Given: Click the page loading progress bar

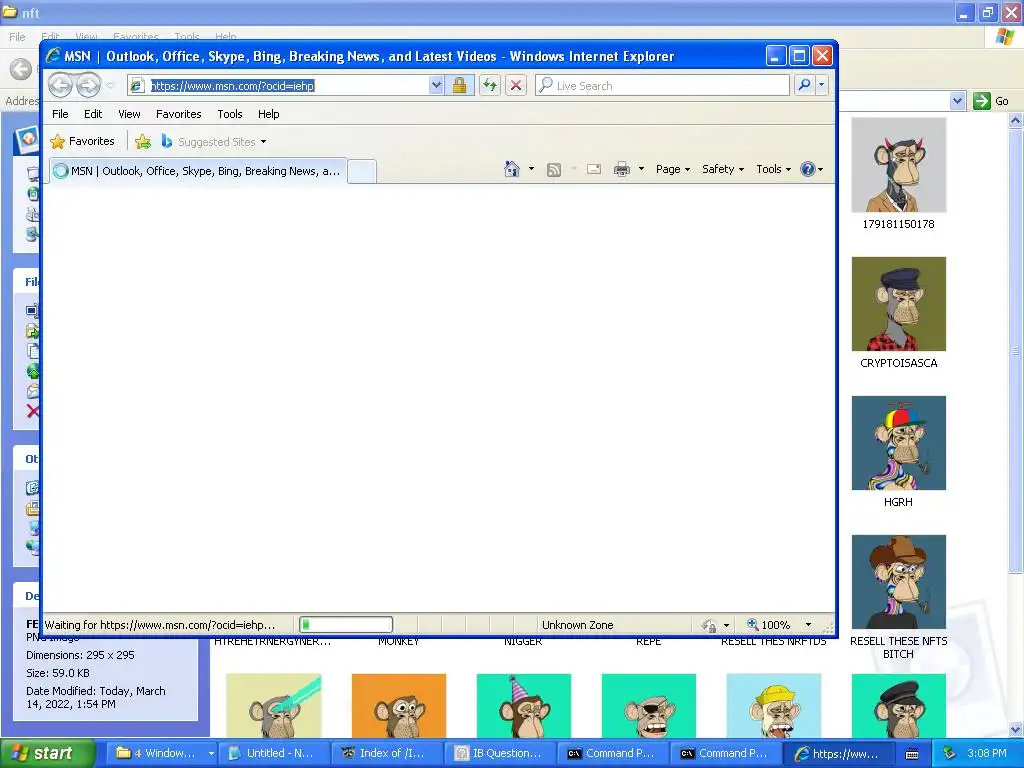Looking at the screenshot, I should pos(346,624).
